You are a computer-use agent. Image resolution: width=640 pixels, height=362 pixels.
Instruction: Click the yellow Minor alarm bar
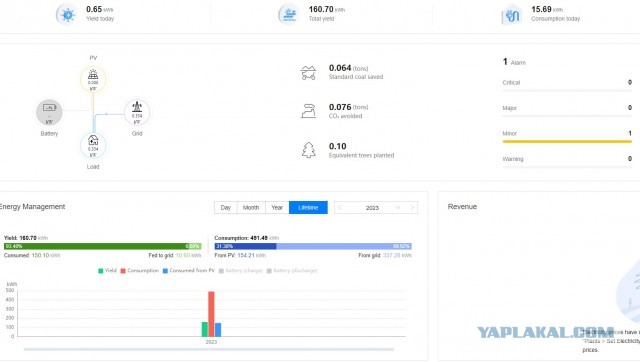[x=567, y=142]
